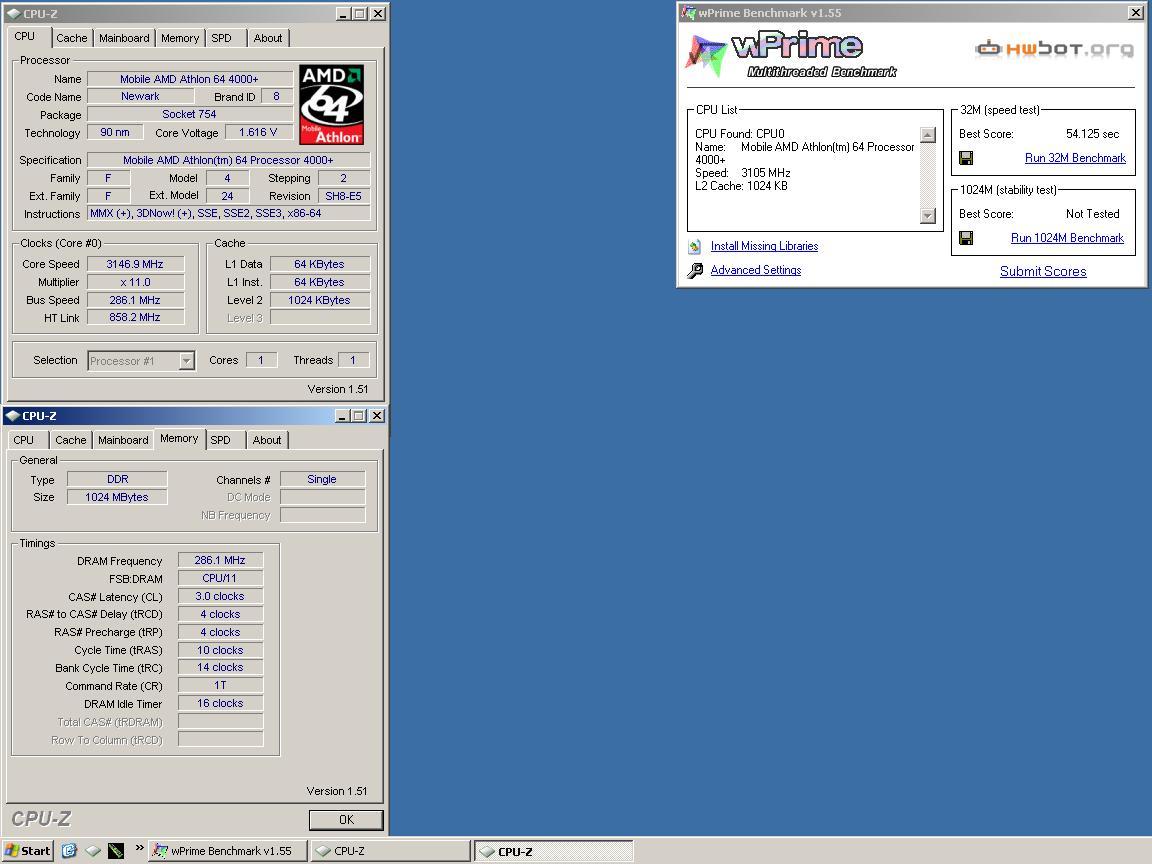Switch to About tab in the lower CPU-Z window

point(267,440)
